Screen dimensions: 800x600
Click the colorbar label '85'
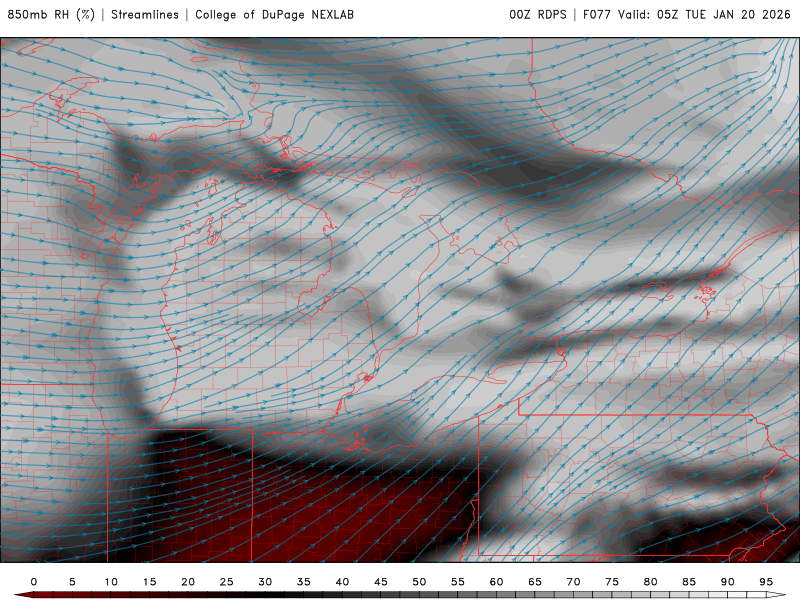[x=689, y=582]
